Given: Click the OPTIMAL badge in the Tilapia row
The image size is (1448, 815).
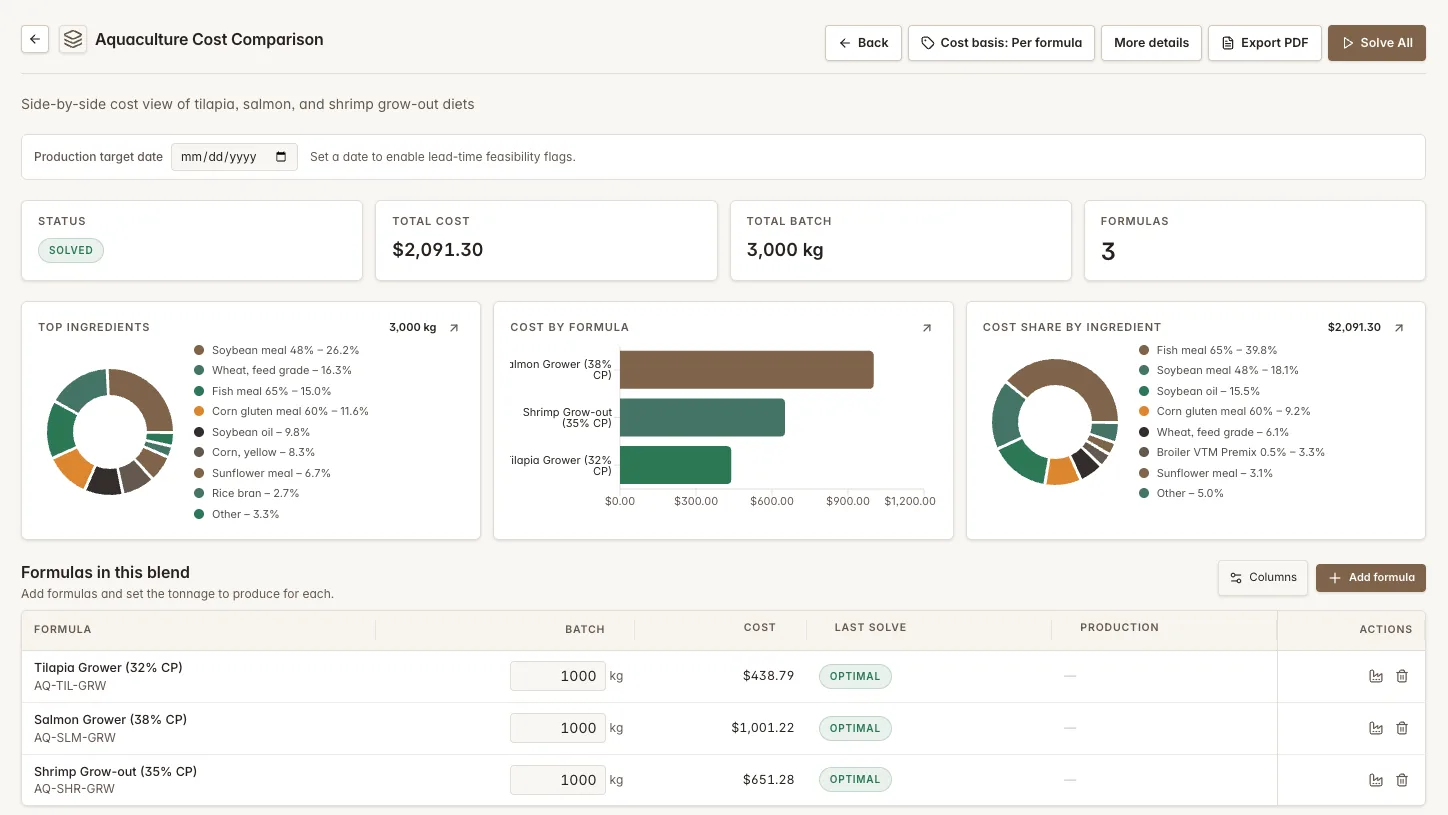Looking at the screenshot, I should [x=855, y=676].
